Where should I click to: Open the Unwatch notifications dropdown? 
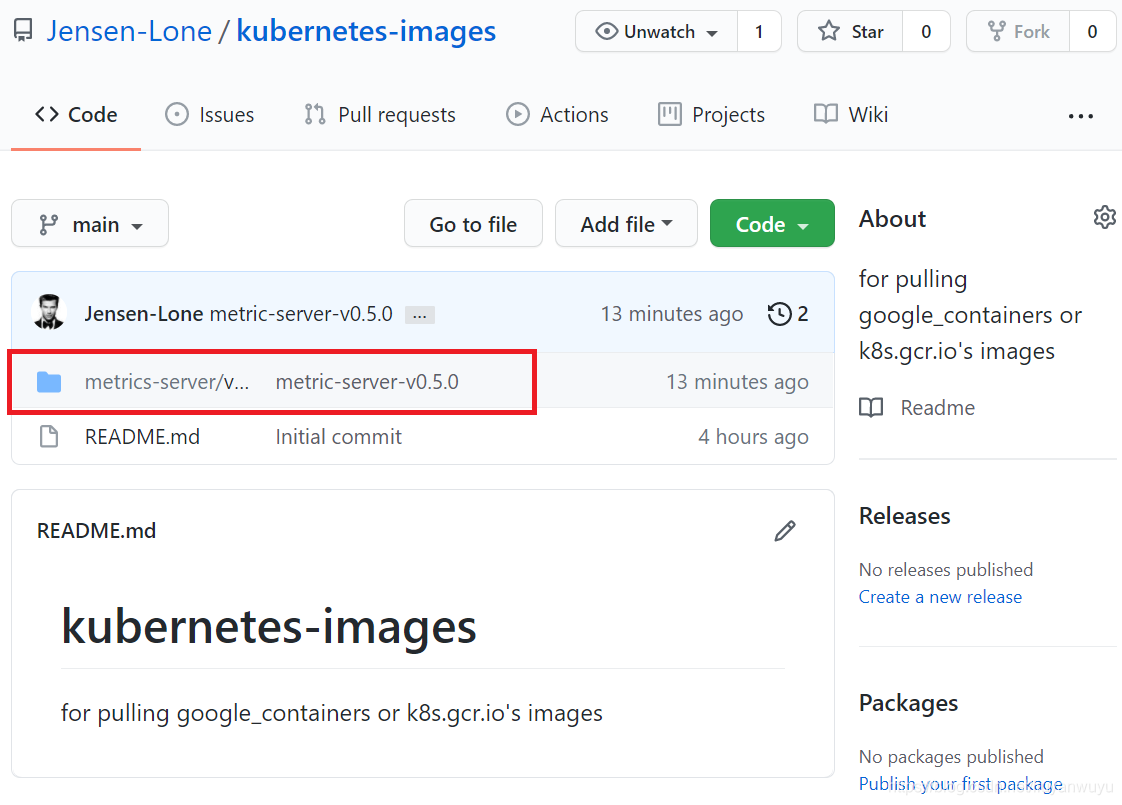click(x=656, y=31)
